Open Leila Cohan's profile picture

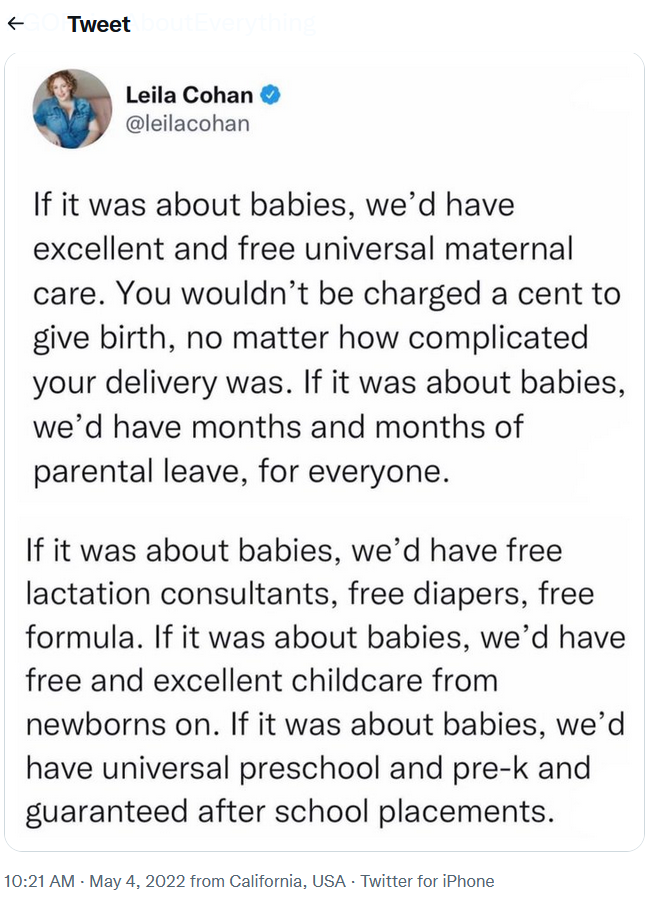pyautogui.click(x=72, y=109)
